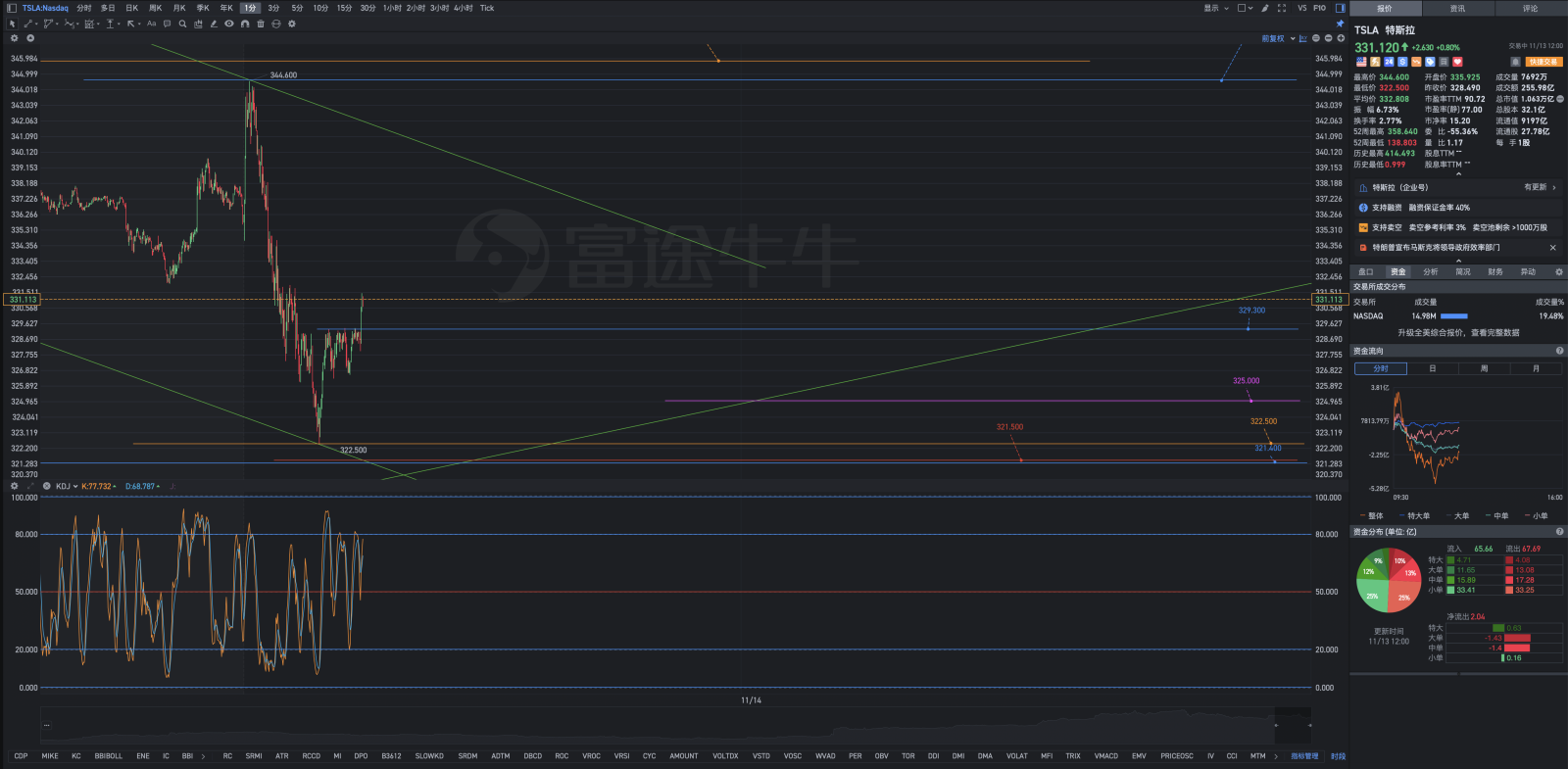Image resolution: width=1568 pixels, height=769 pixels.
Task: Add TSLA to favorites heart icon
Action: coord(1457,62)
